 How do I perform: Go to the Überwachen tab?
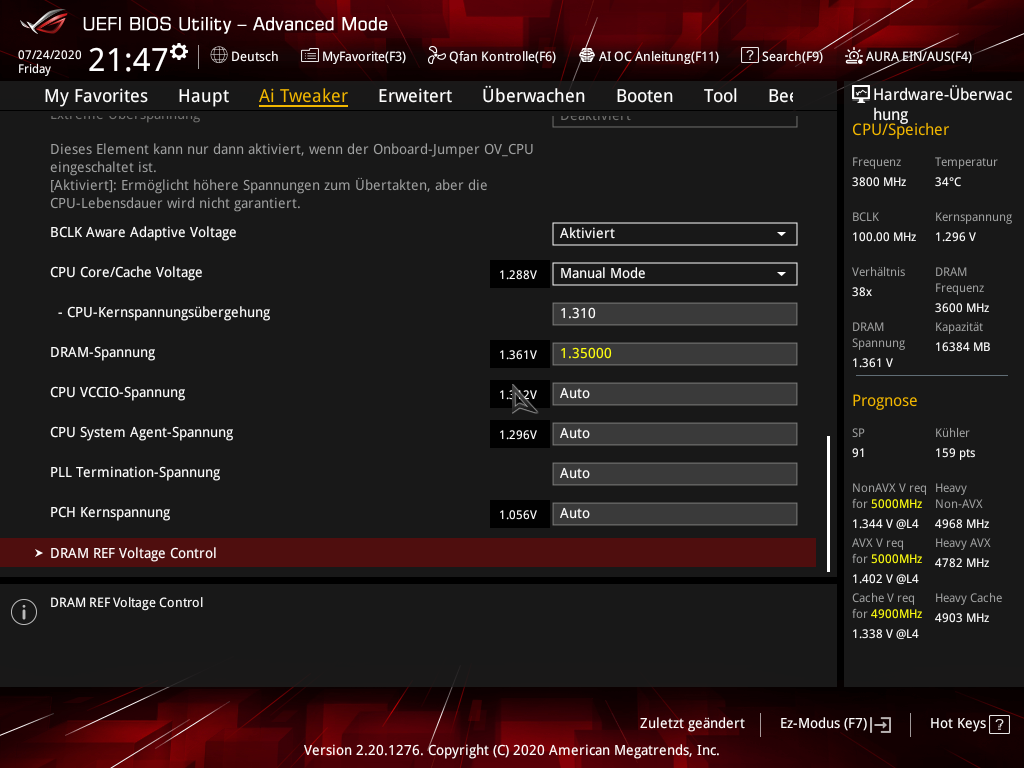click(534, 96)
